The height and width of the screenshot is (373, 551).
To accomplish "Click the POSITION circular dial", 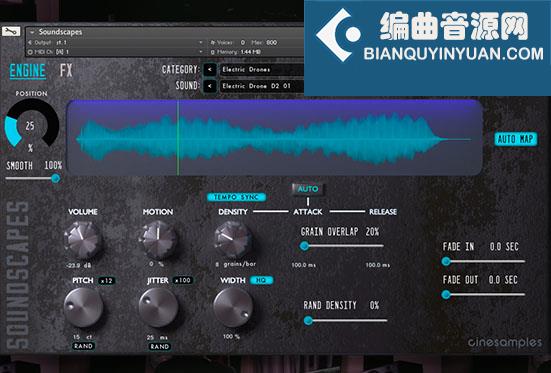I will (31, 123).
